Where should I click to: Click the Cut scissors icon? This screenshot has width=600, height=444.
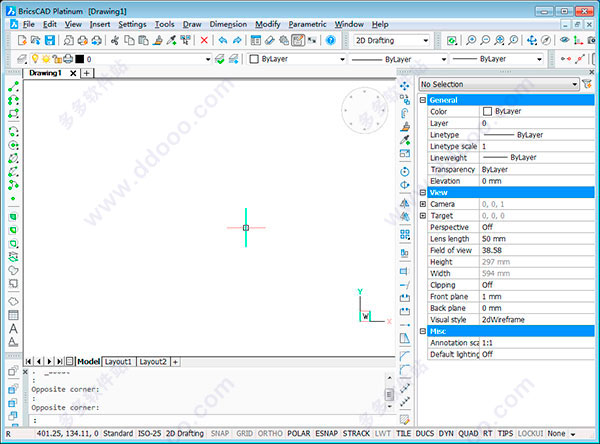[114, 40]
